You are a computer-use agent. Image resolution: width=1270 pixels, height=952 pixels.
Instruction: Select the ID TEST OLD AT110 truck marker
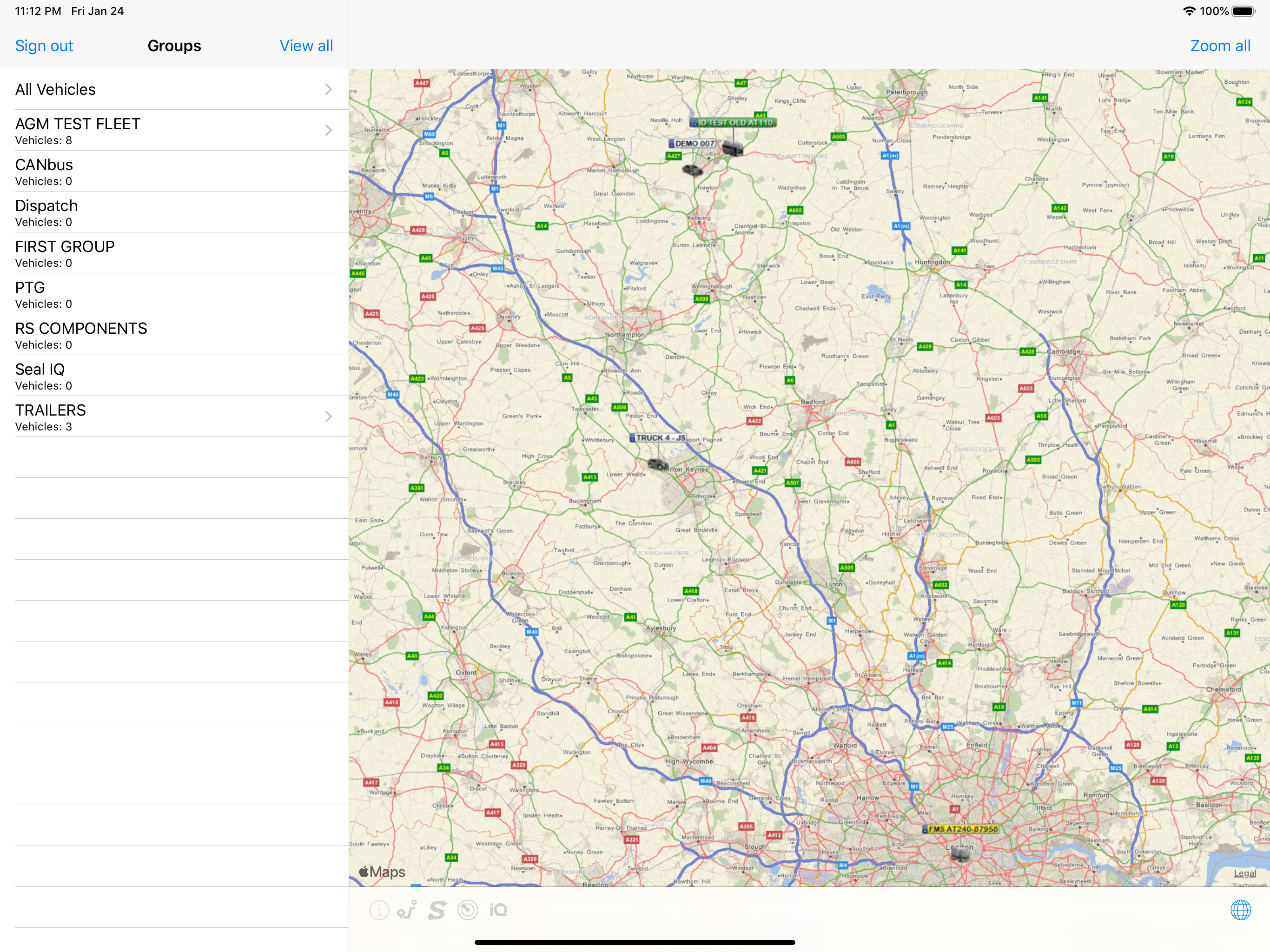pos(733,148)
